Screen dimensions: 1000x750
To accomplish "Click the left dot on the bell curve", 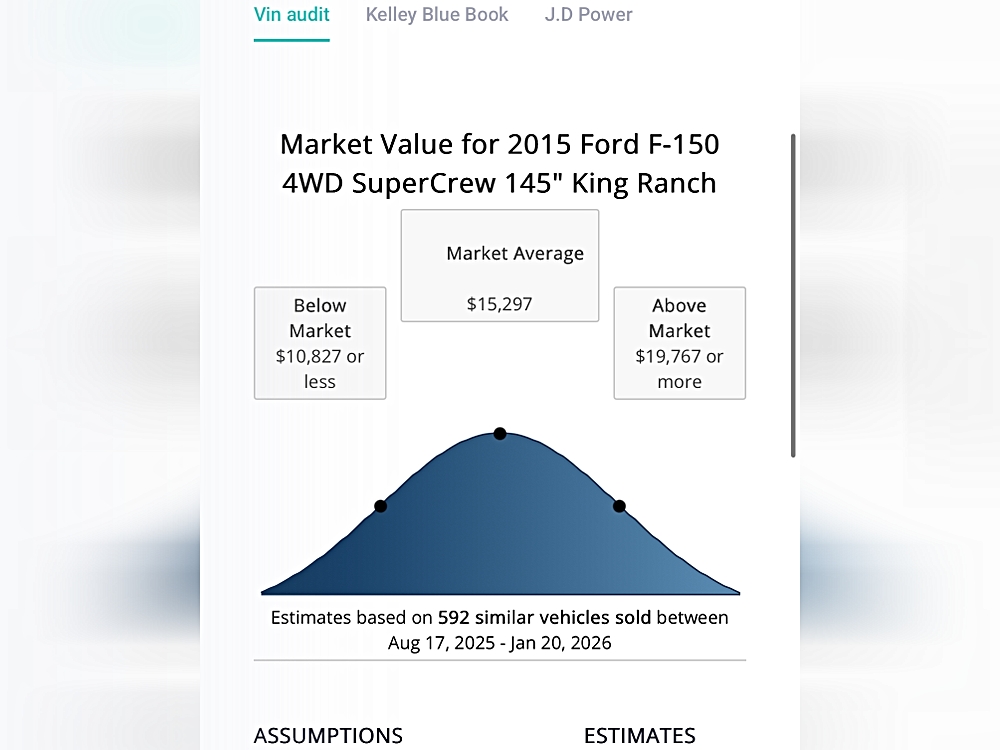I will (x=380, y=506).
